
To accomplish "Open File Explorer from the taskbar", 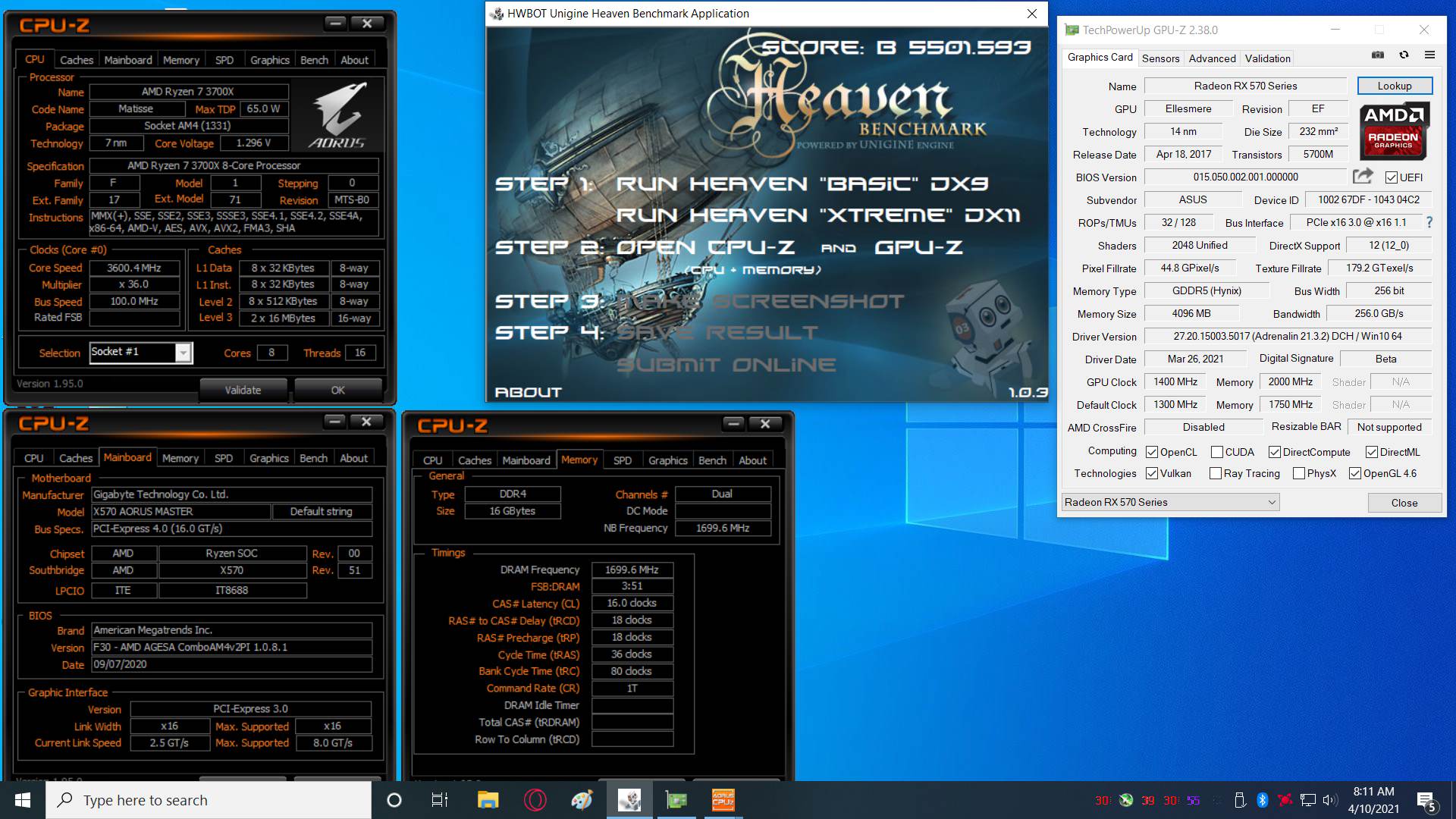I will click(488, 800).
